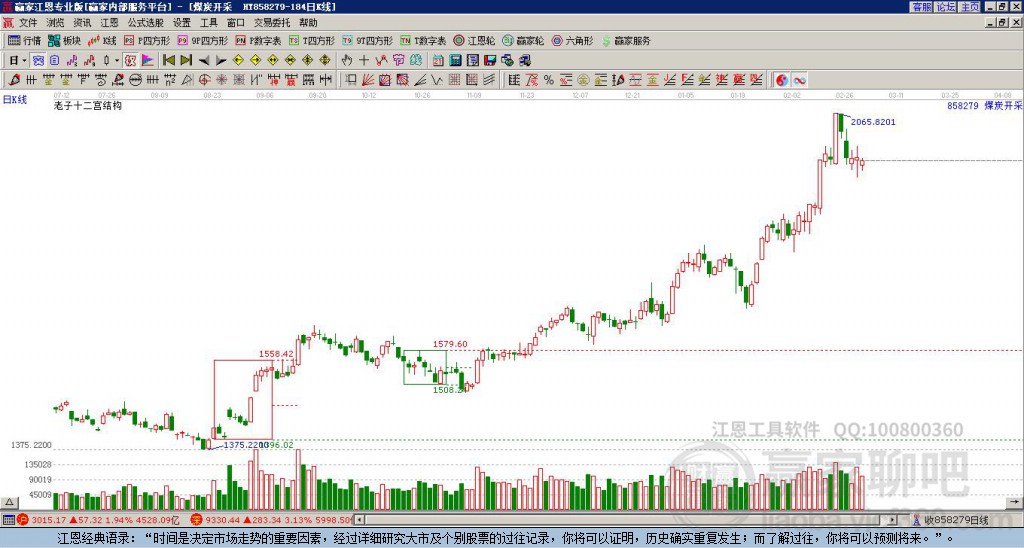Open the 浏览 menu
The width and height of the screenshot is (1024, 548).
click(x=55, y=23)
